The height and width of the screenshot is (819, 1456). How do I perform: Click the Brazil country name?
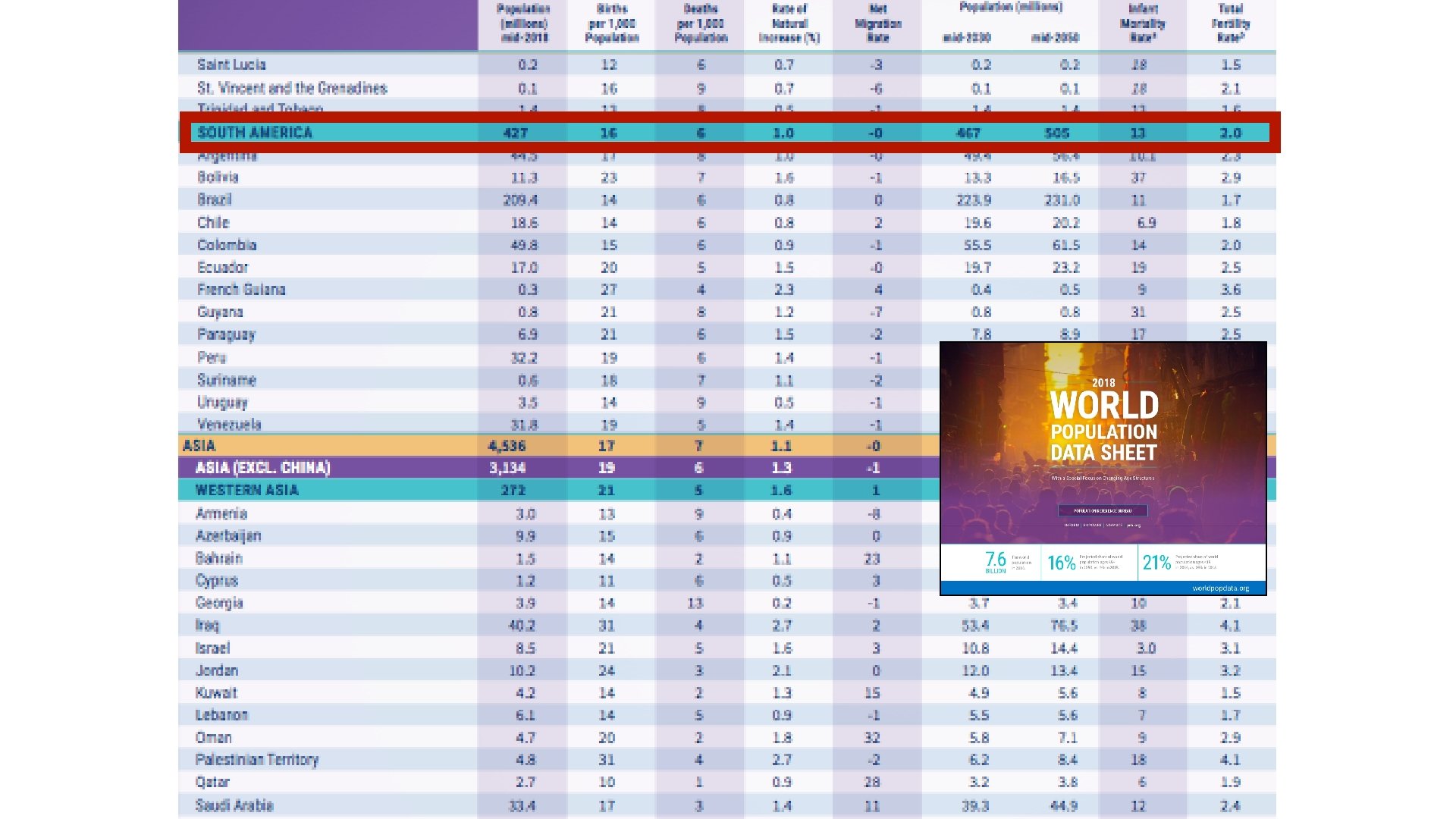tap(215, 199)
